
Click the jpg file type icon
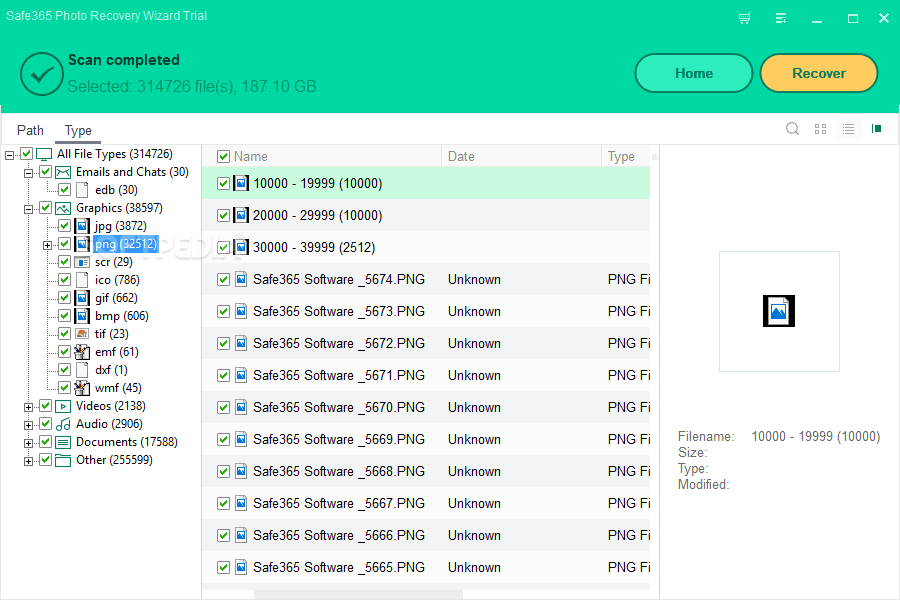pyautogui.click(x=81, y=225)
